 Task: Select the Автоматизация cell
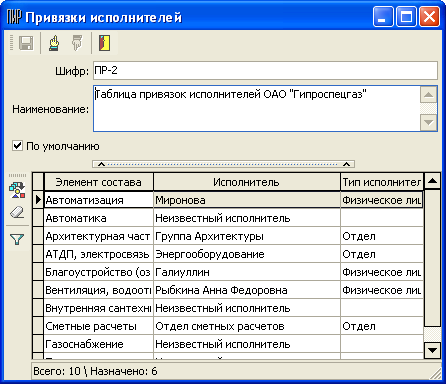pyautogui.click(x=99, y=200)
